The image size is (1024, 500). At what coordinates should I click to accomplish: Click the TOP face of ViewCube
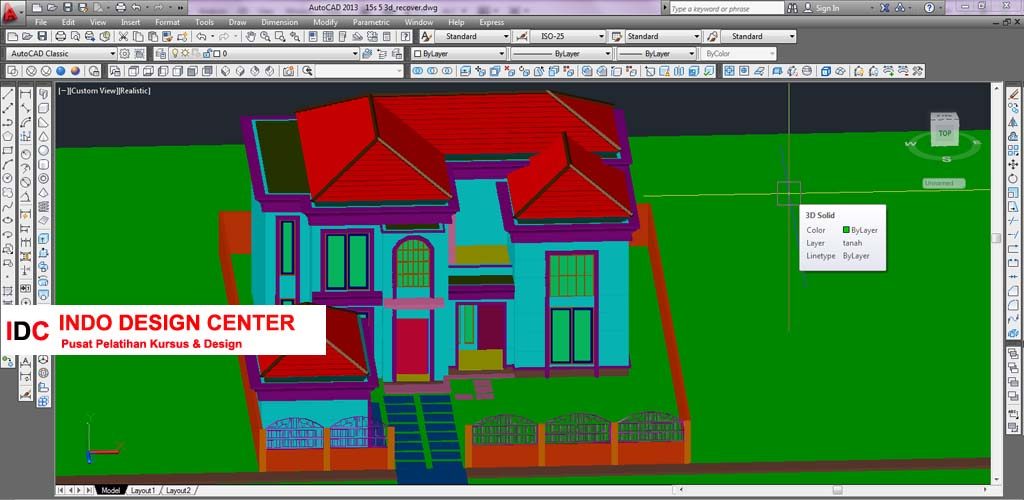pyautogui.click(x=944, y=133)
